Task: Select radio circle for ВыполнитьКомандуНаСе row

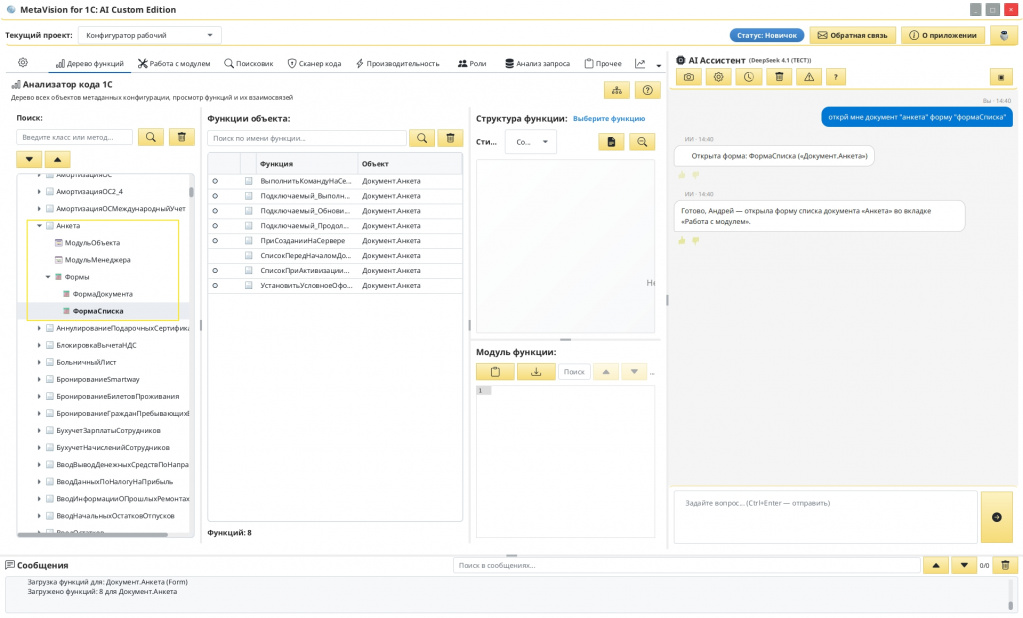Action: pos(215,181)
